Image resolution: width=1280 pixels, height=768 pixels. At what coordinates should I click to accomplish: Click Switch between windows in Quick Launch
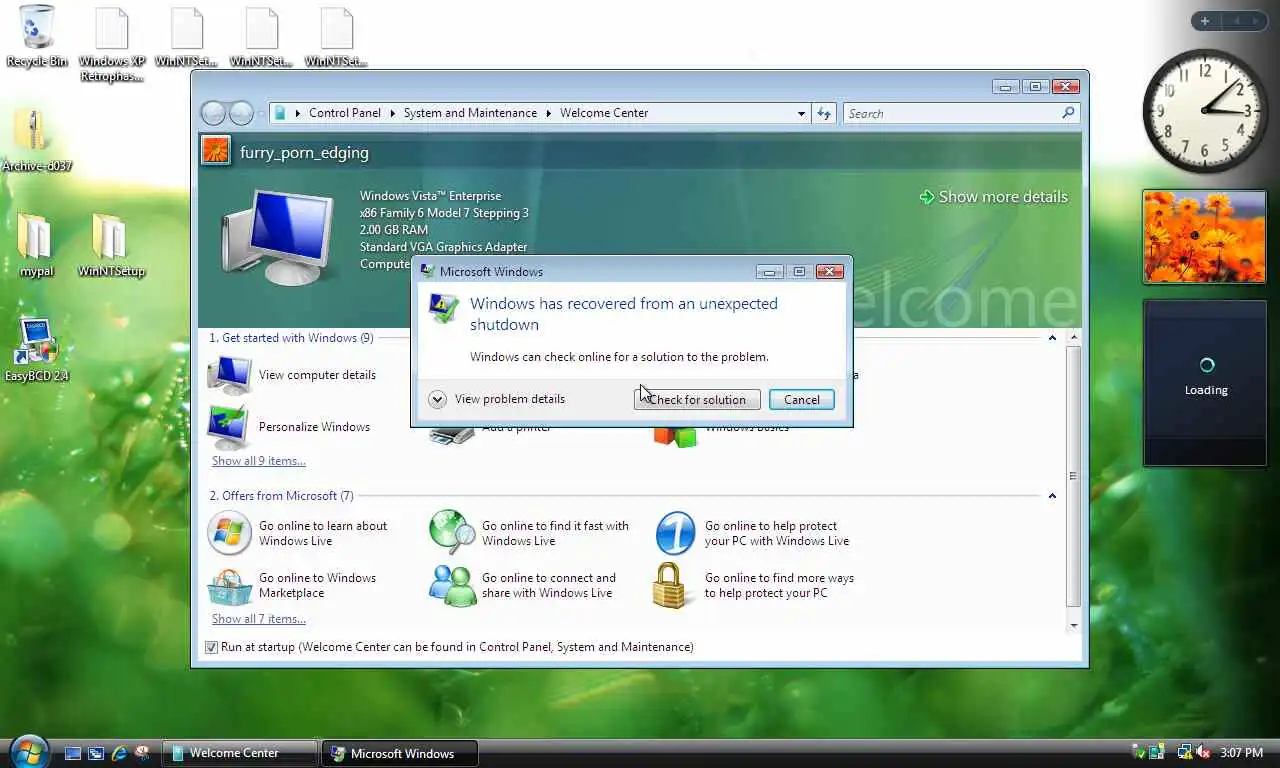pyautogui.click(x=96, y=753)
